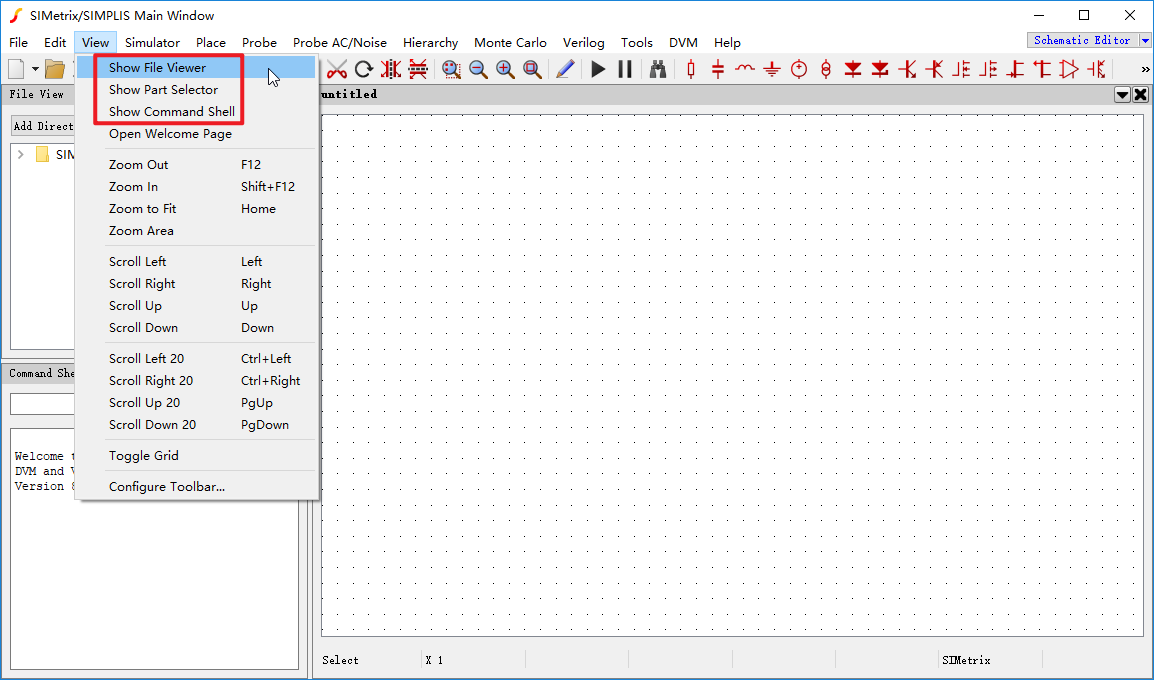The image size is (1154, 680).
Task: Expand the SIM folder tree node
Action: tap(21, 155)
